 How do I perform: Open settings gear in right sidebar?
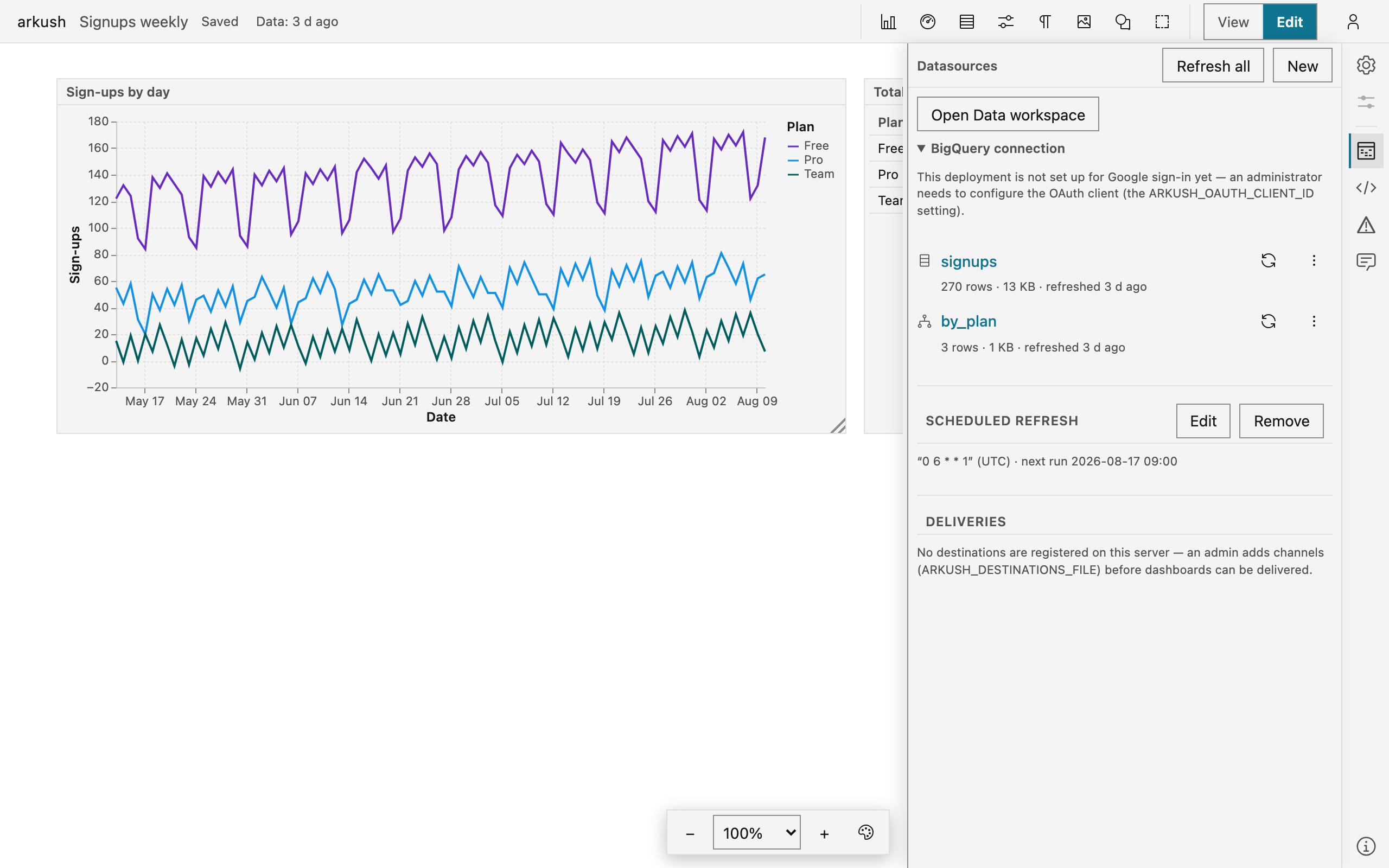click(1366, 65)
